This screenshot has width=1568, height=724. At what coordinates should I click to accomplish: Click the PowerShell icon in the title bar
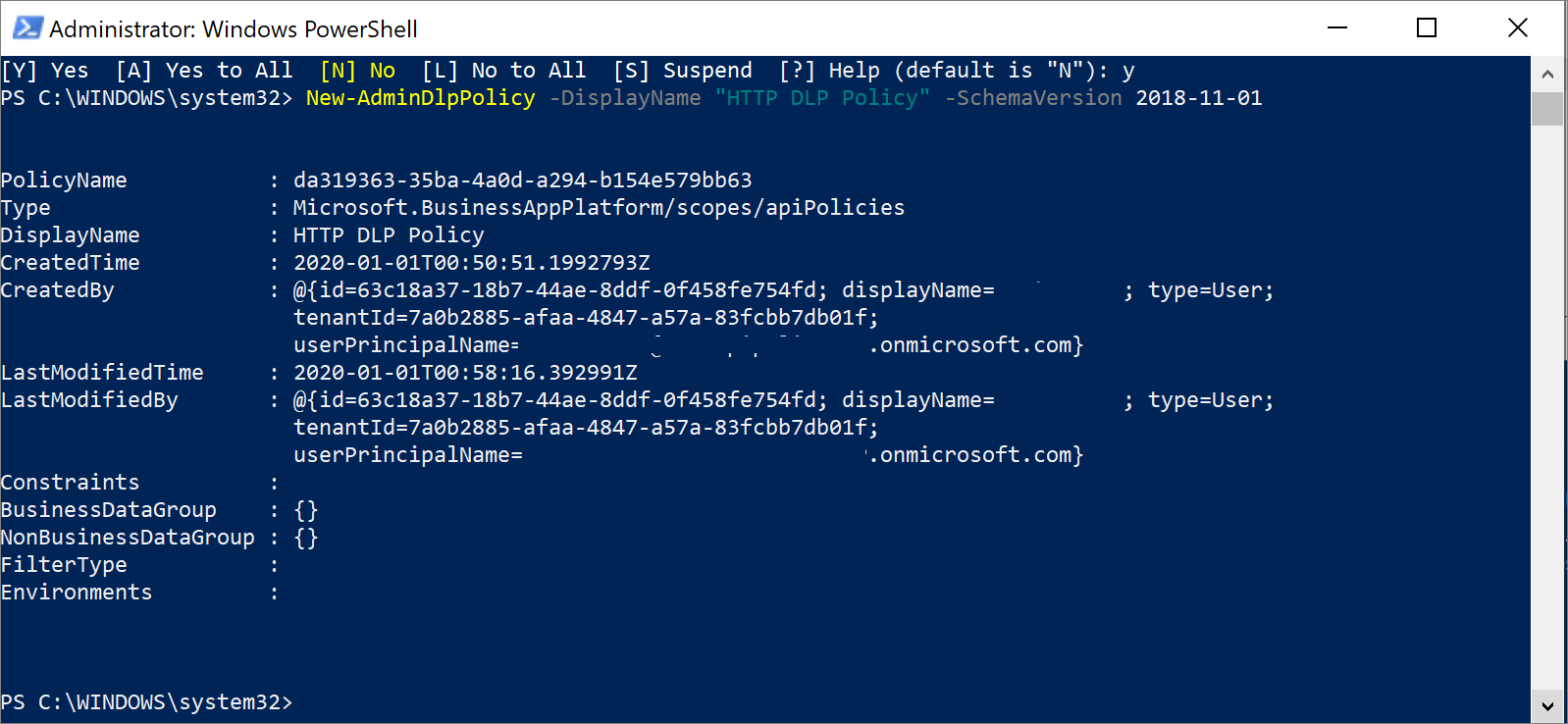point(26,28)
